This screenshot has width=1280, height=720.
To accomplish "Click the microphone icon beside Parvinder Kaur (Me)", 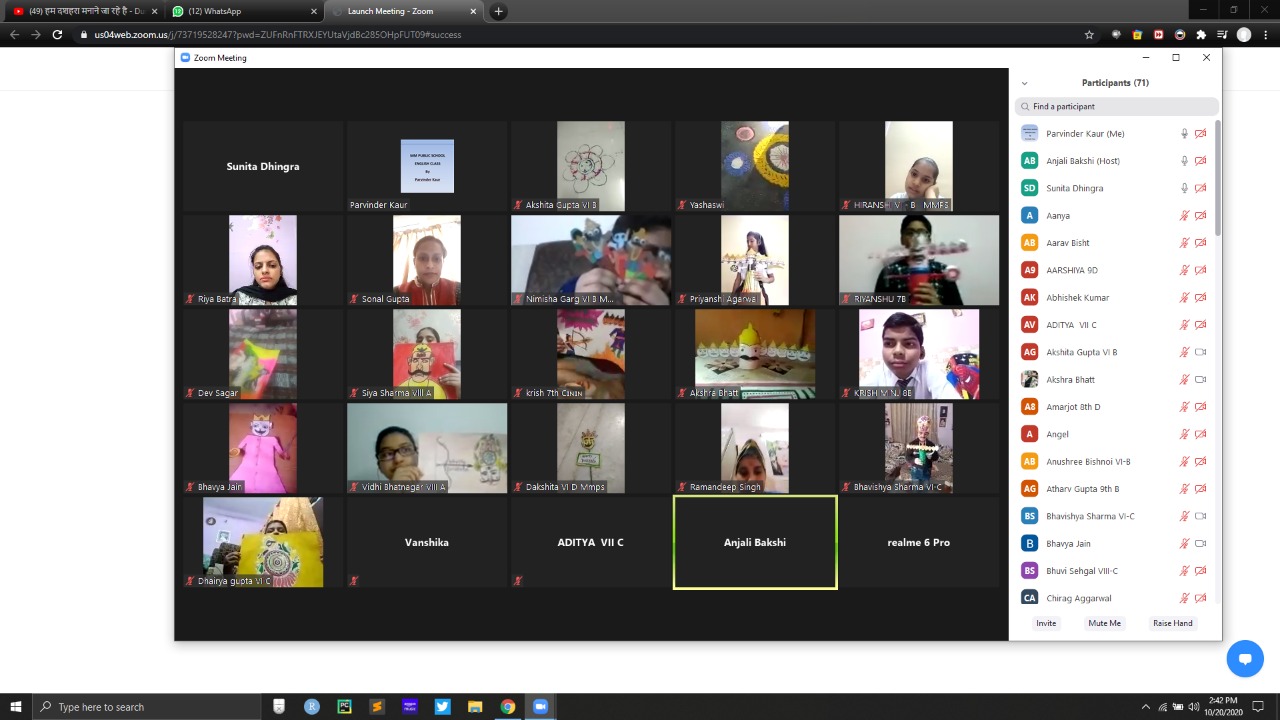I will pyautogui.click(x=1185, y=133).
